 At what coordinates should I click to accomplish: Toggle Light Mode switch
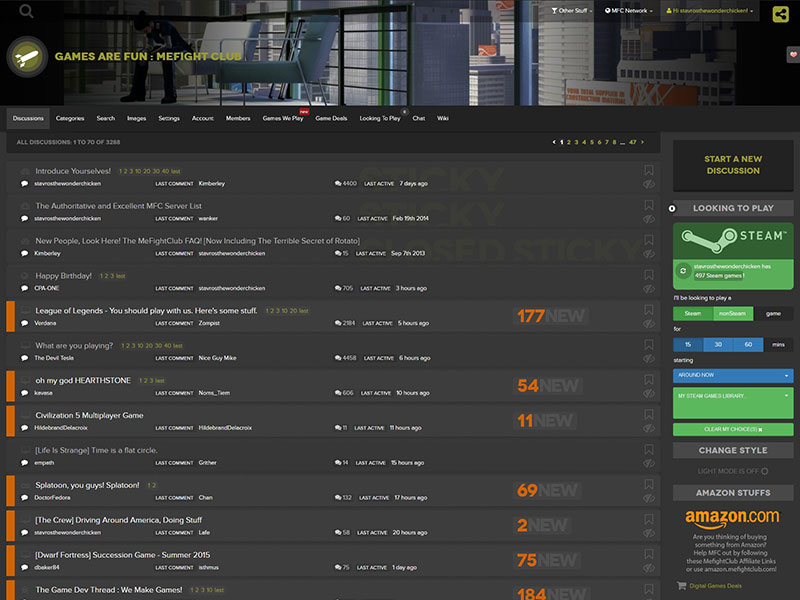pos(764,471)
